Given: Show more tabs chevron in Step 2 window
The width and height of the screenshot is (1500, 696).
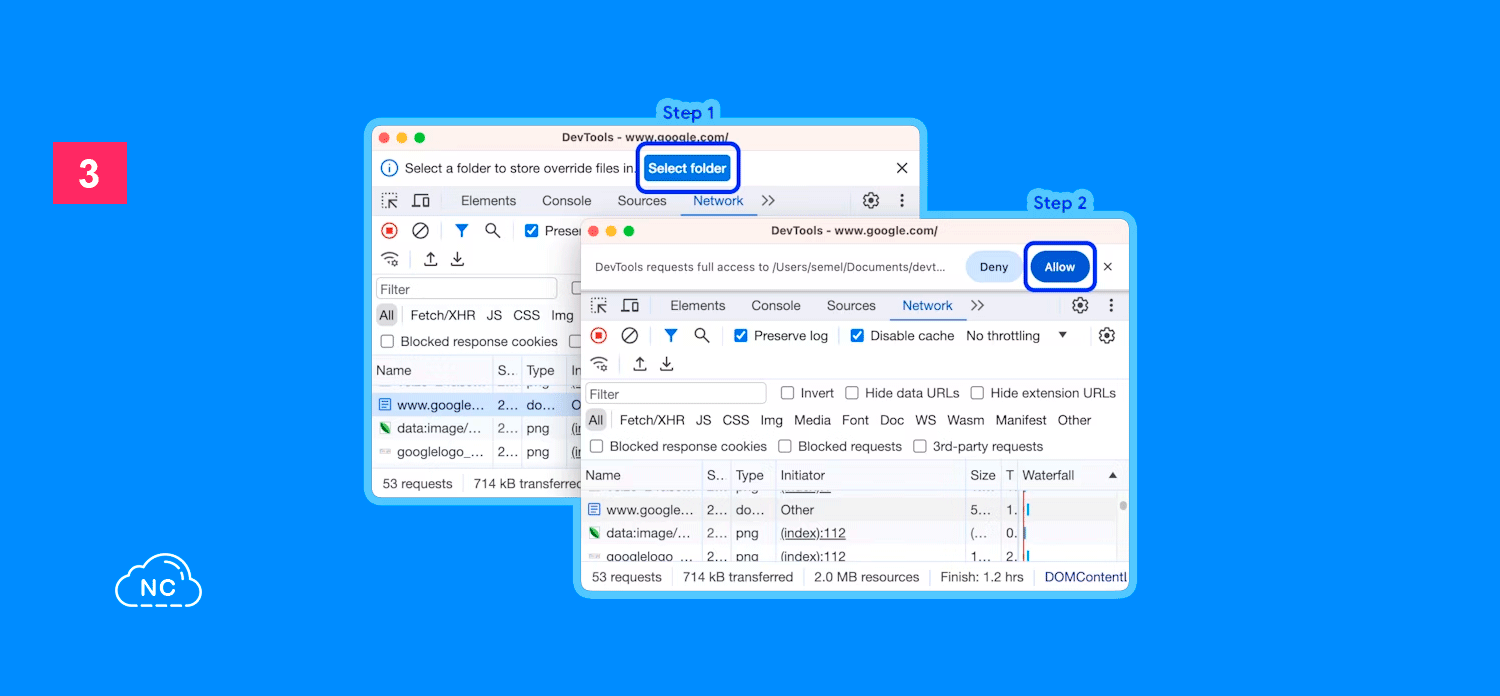Looking at the screenshot, I should [977, 306].
